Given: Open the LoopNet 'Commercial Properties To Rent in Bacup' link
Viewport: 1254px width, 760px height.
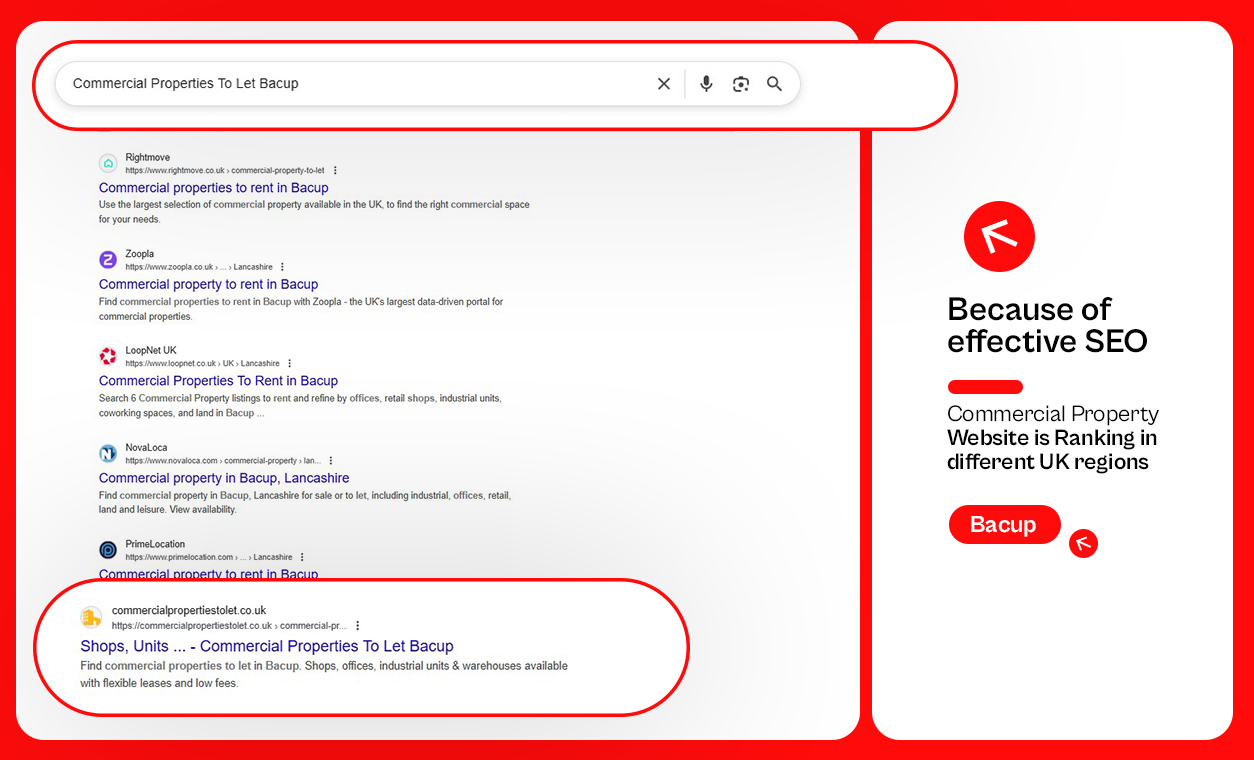Looking at the screenshot, I should click(218, 380).
